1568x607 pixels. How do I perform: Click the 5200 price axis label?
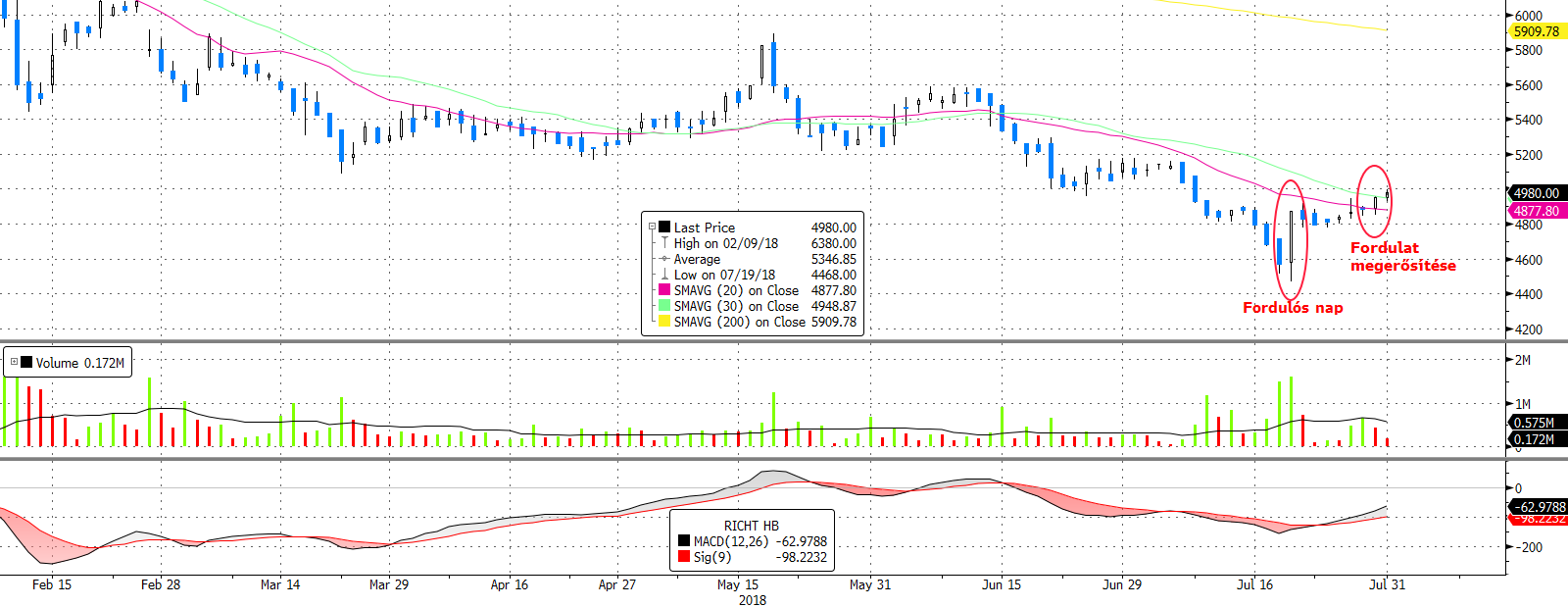click(x=1529, y=155)
